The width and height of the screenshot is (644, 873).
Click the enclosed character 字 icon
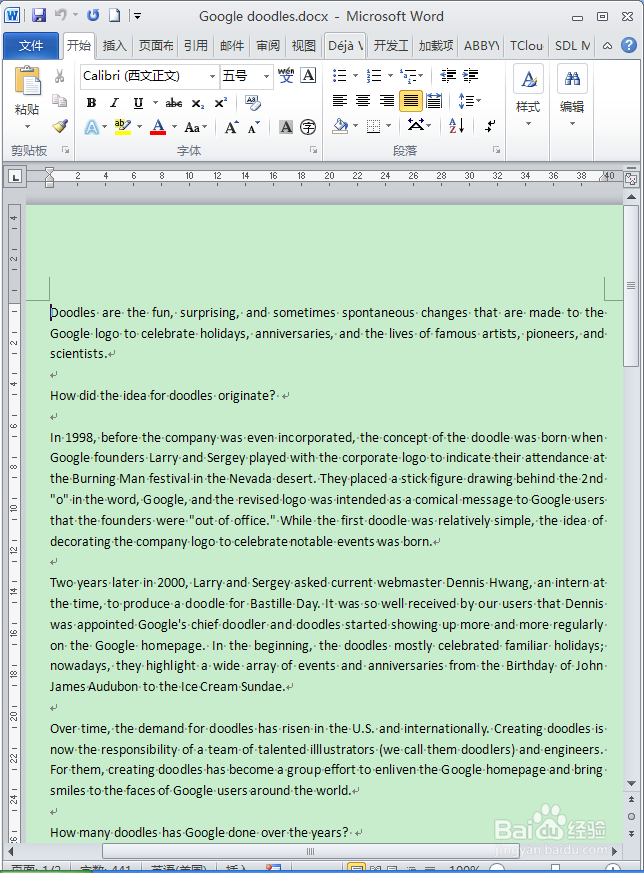308,127
